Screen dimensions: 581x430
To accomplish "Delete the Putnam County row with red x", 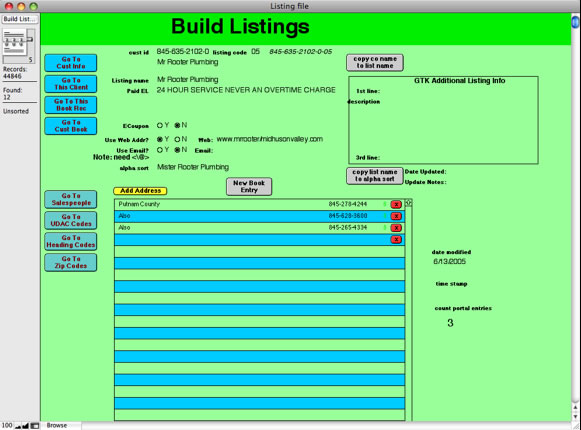I will coord(396,204).
